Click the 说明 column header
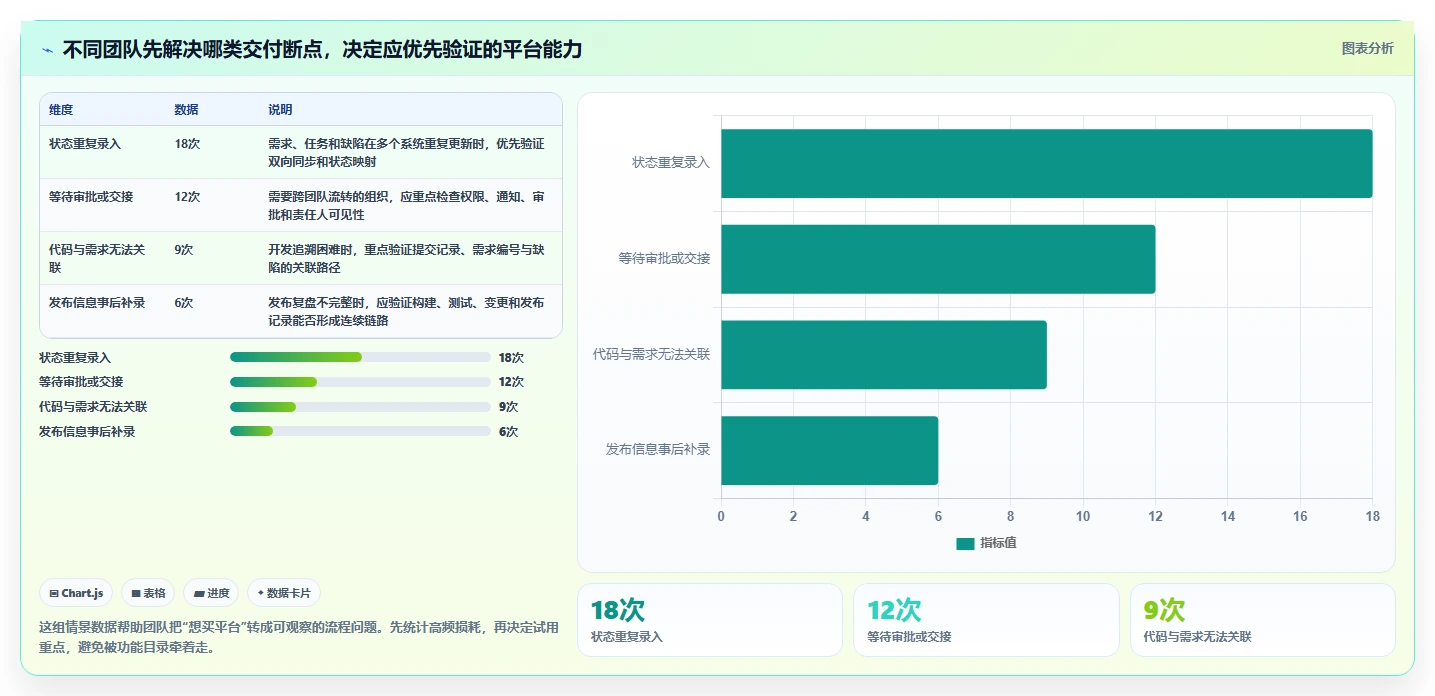This screenshot has width=1435, height=696. point(280,109)
